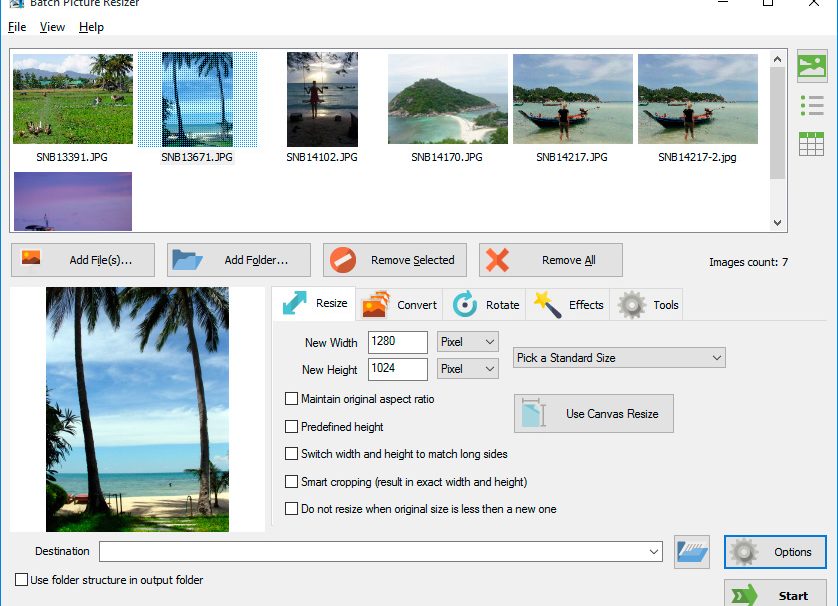Click the Add Folder button
The height and width of the screenshot is (606, 838).
(239, 260)
